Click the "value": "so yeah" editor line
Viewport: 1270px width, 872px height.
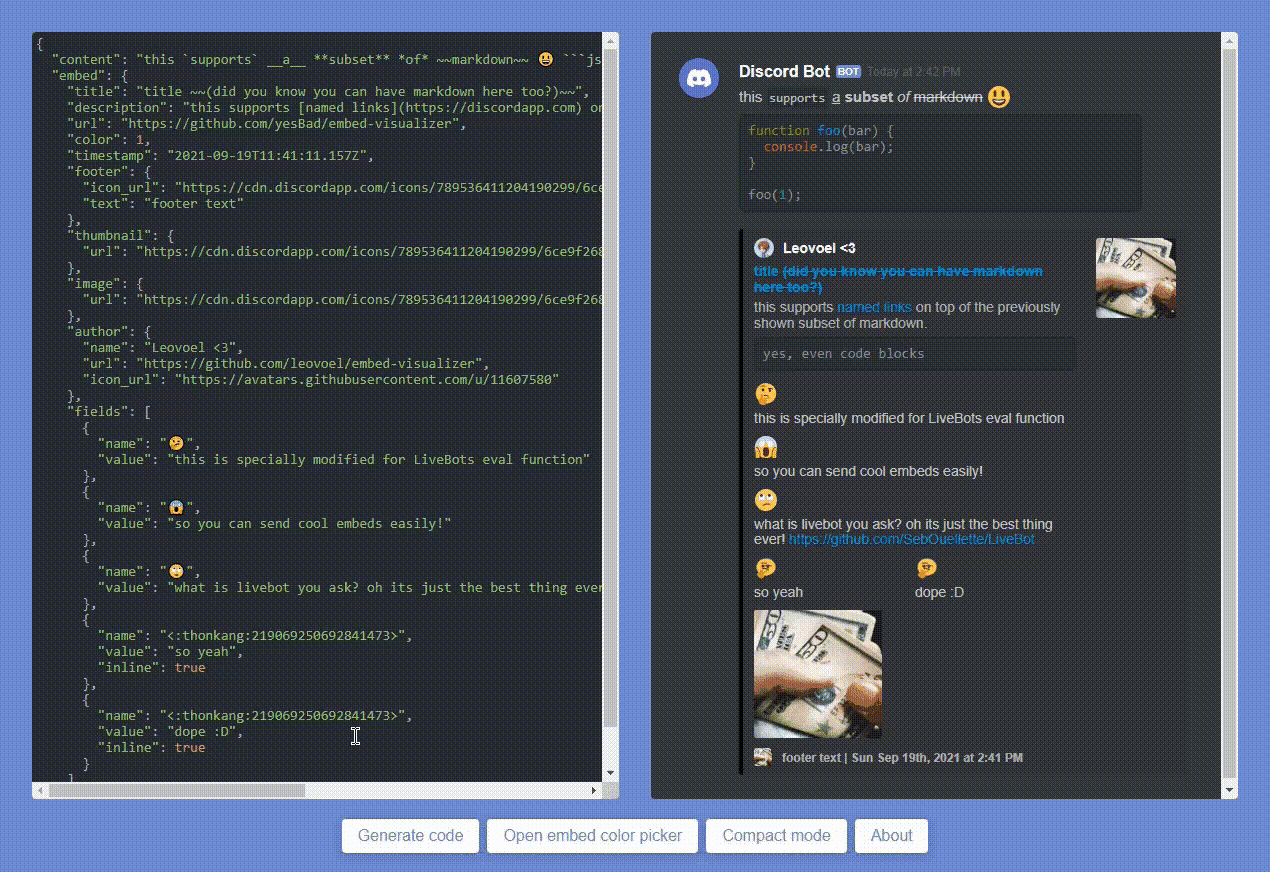coord(170,651)
